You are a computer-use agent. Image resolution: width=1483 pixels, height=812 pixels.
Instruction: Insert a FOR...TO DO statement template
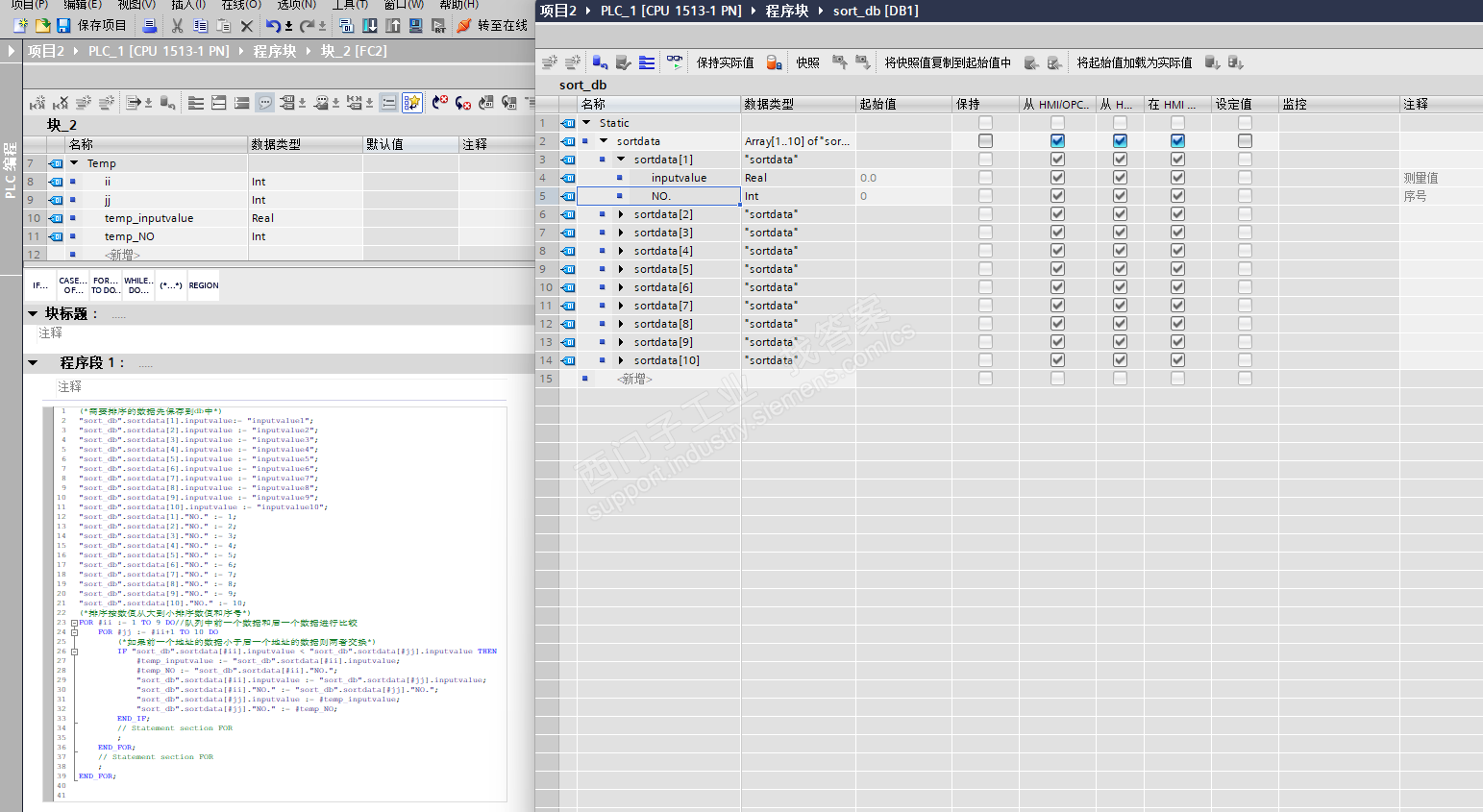[x=105, y=285]
